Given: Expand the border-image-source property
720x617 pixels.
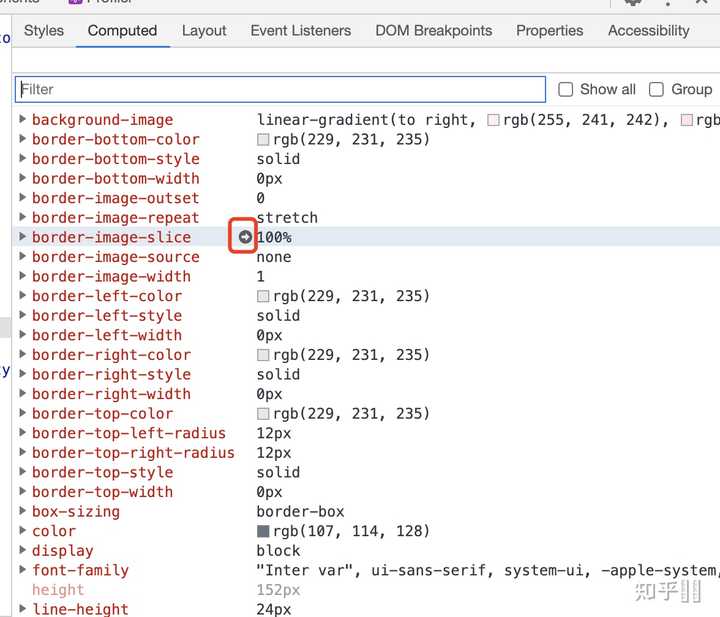Looking at the screenshot, I should click(x=22, y=256).
